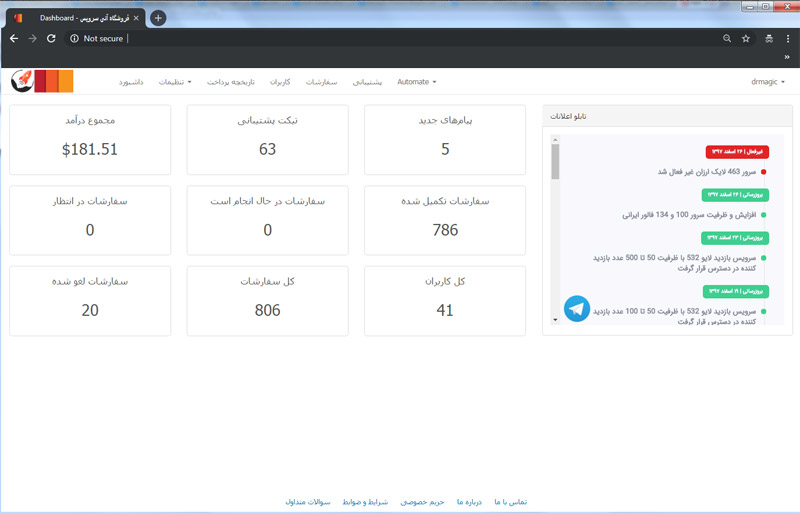Image resolution: width=800 pixels, height=513 pixels.
Task: Click the سفارشات لغو شده 20 card
Action: 90,301
